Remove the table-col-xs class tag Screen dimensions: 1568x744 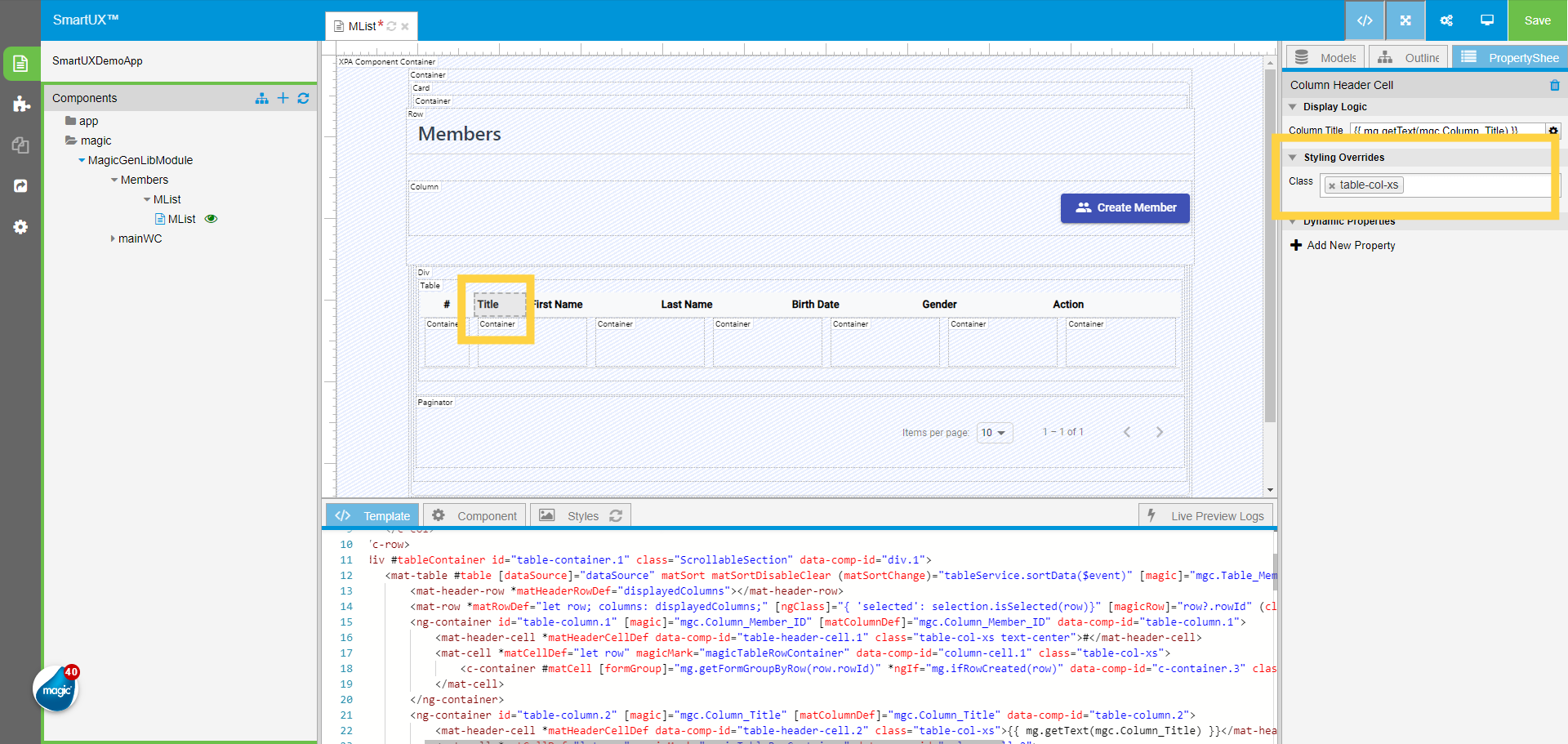click(x=1332, y=186)
